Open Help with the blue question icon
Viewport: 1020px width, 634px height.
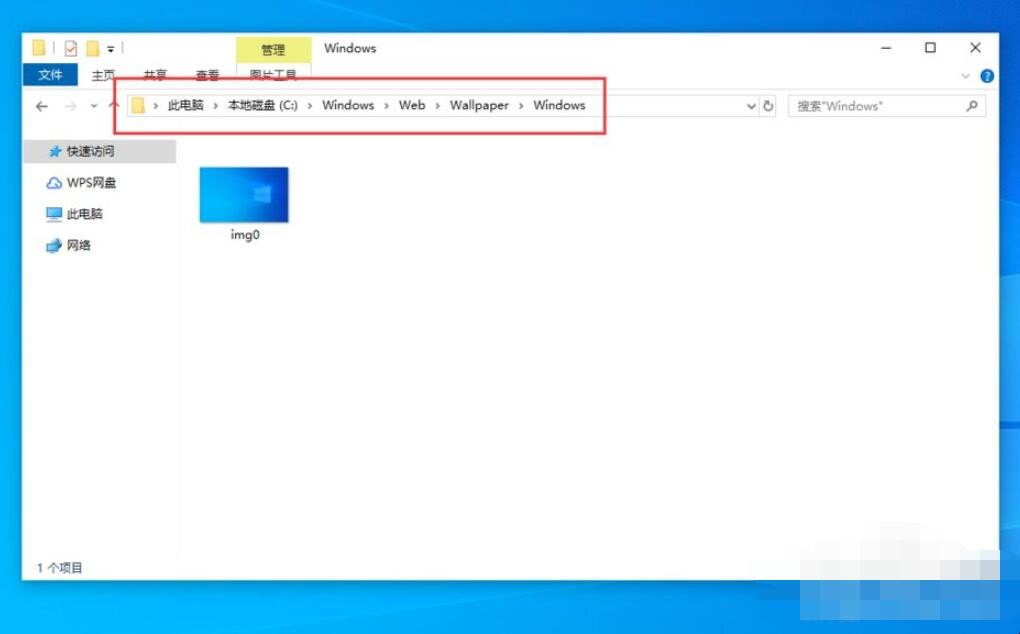(987, 76)
